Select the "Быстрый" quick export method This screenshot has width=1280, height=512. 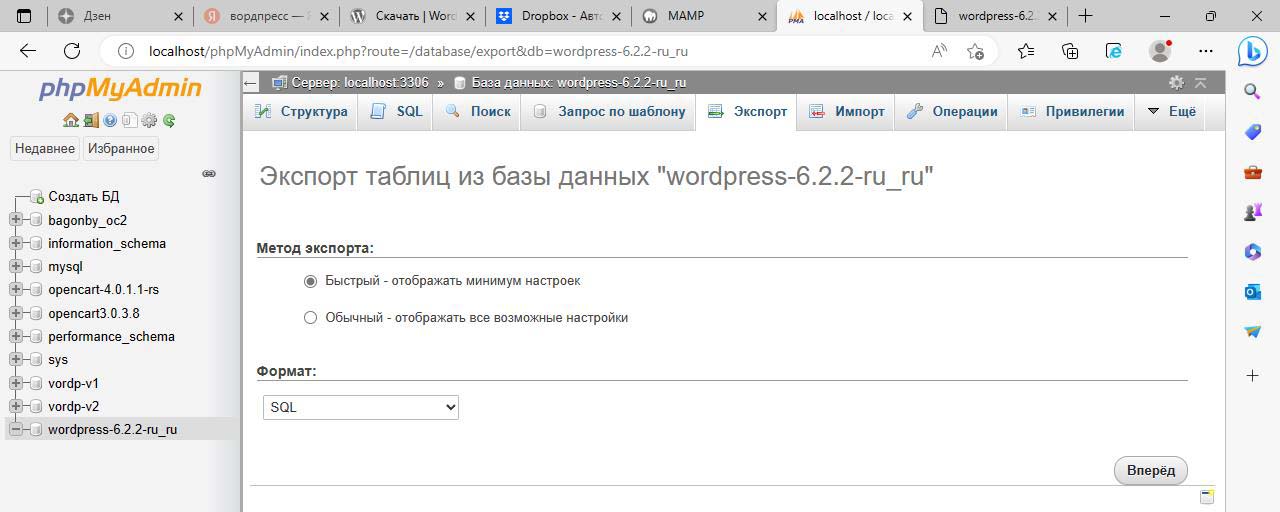[x=310, y=281]
